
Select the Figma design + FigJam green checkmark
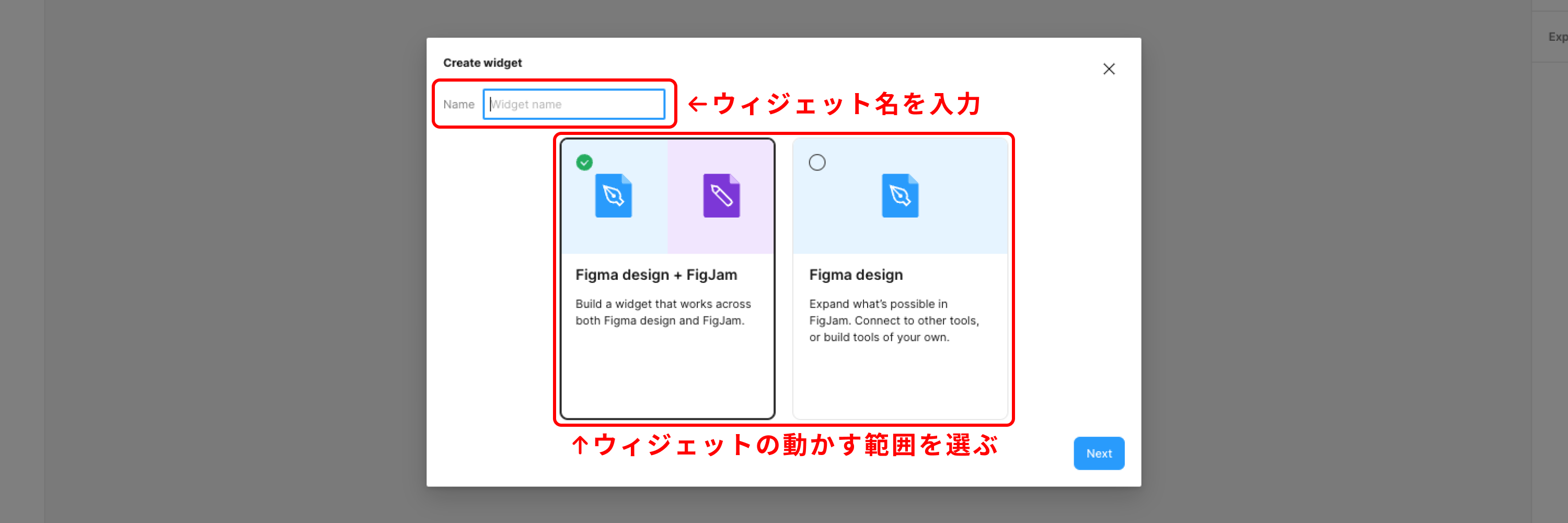tap(584, 163)
